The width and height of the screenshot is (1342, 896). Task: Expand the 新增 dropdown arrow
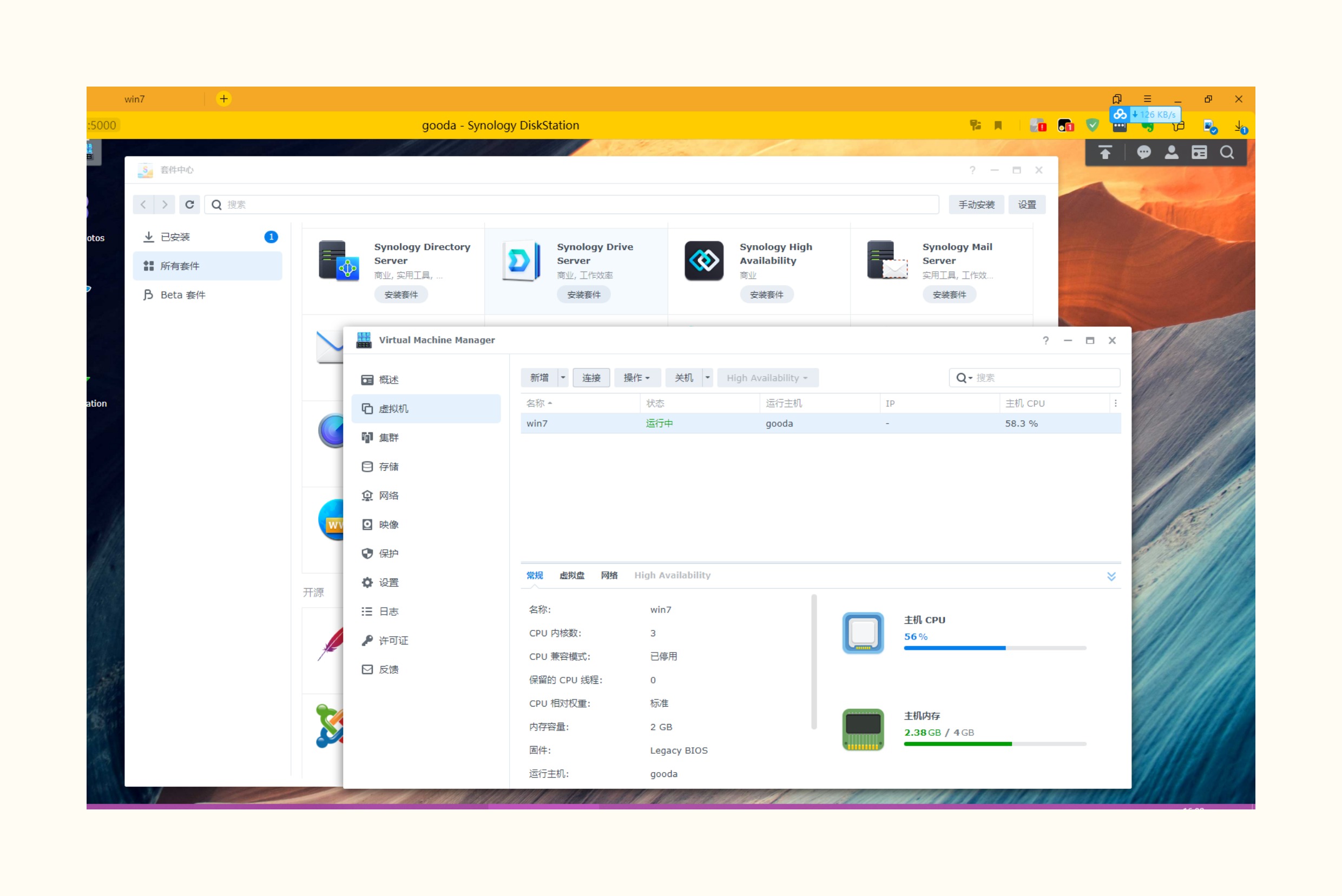pyautogui.click(x=563, y=378)
